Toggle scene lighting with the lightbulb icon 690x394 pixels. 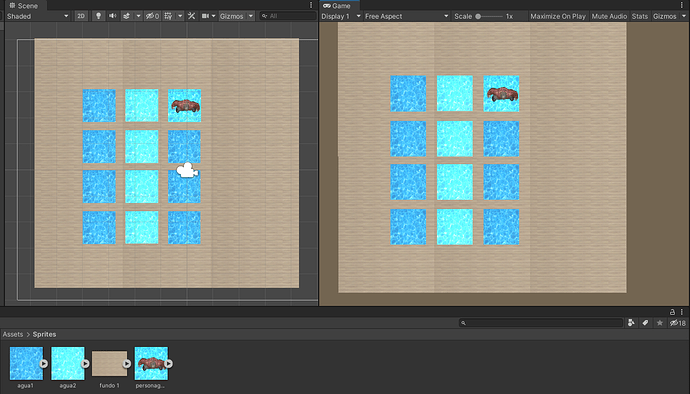point(99,16)
